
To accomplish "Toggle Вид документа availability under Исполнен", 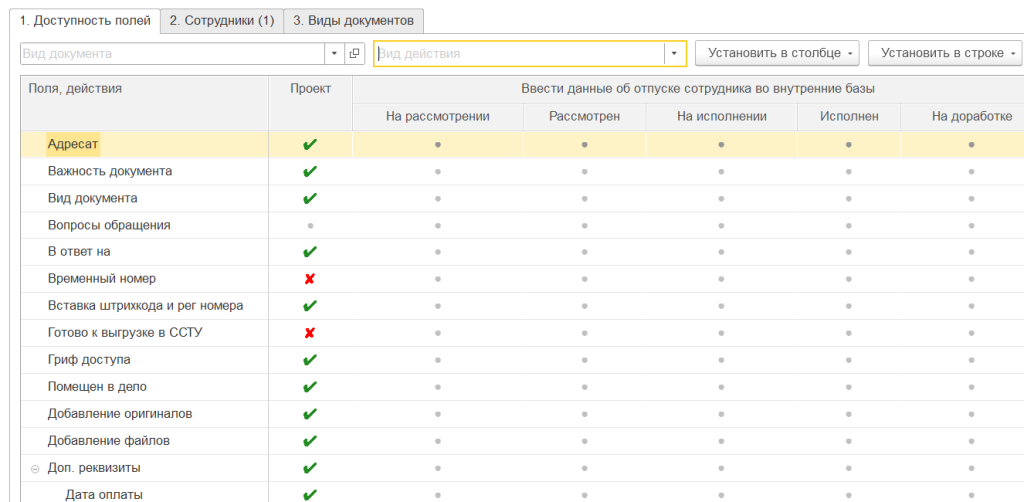I will click(x=849, y=199).
